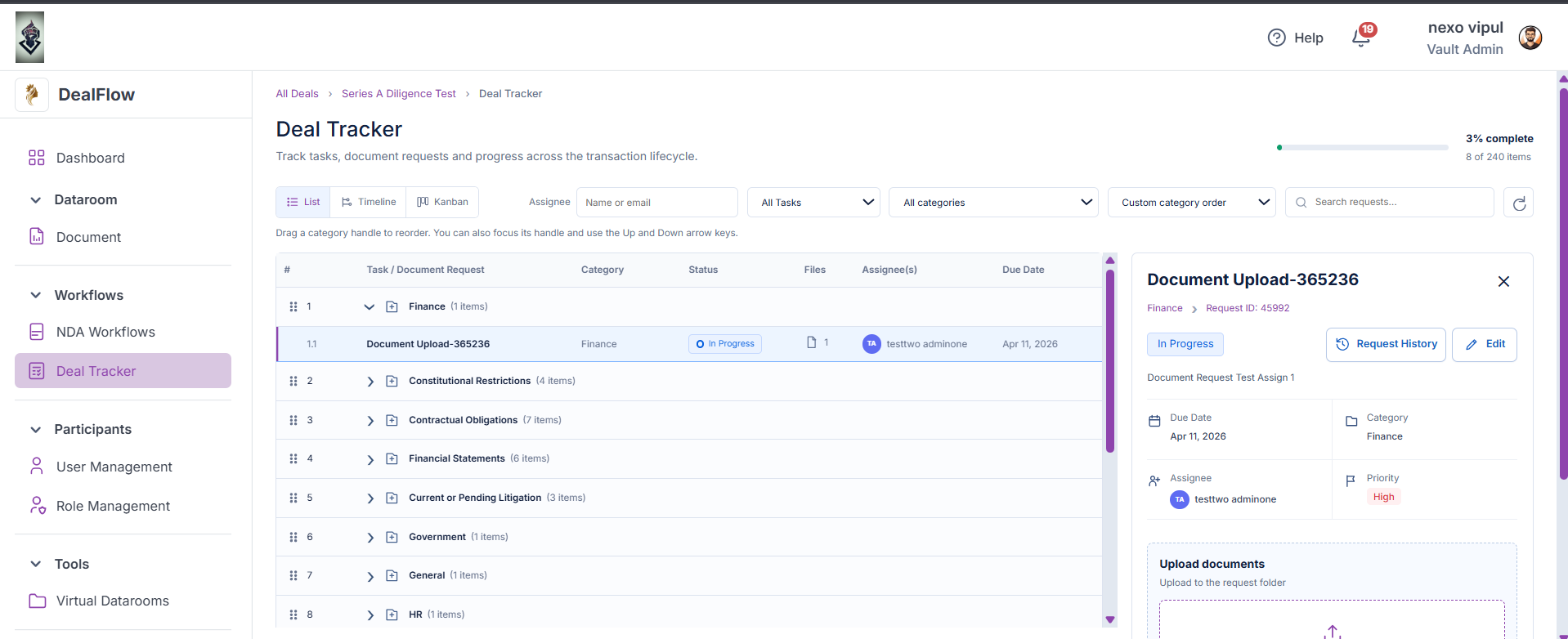Click the file icon in row 1.1
The width and height of the screenshot is (1568, 639).
click(x=811, y=342)
